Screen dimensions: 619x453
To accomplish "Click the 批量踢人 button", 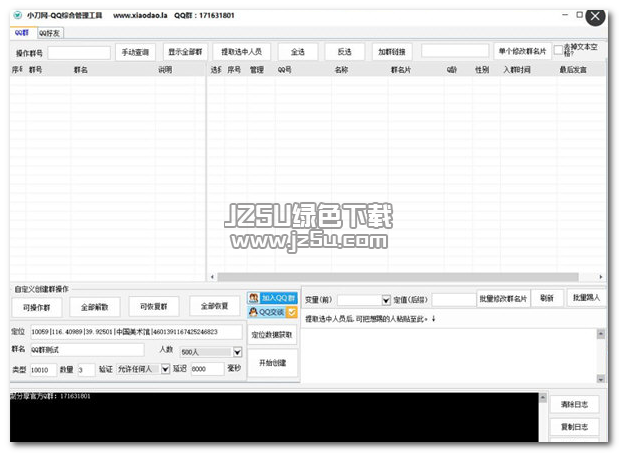I will coord(587,298).
